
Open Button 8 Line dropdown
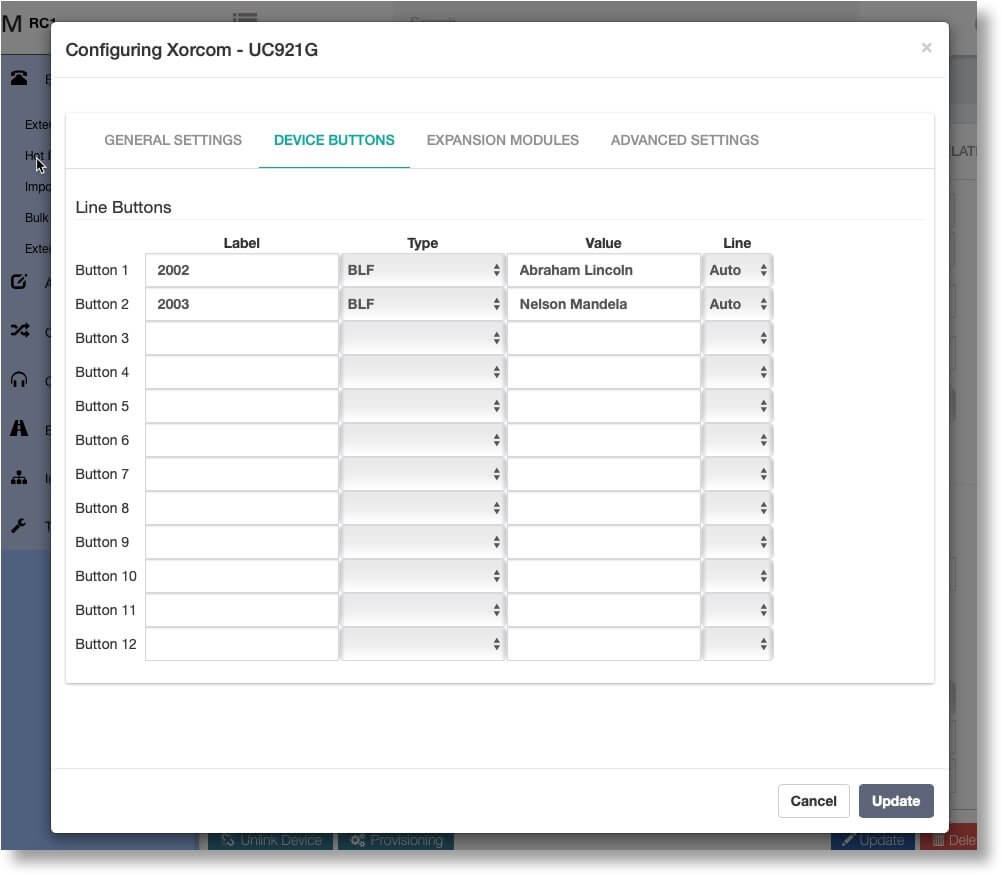coord(737,508)
